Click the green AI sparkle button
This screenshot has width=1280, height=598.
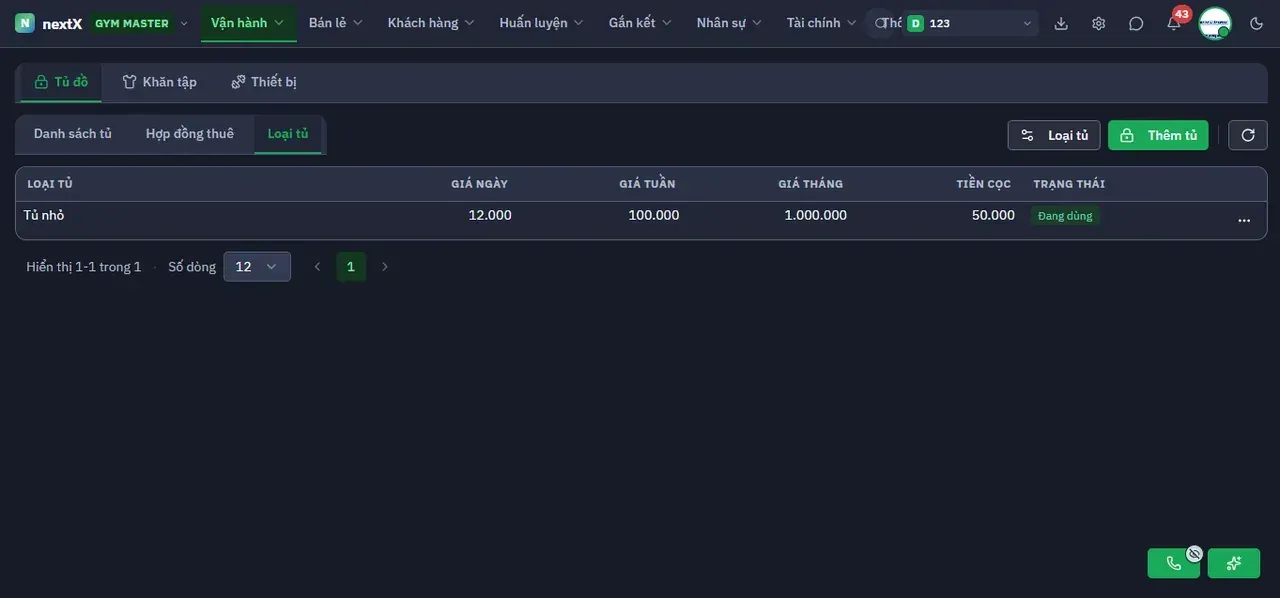click(x=1234, y=563)
